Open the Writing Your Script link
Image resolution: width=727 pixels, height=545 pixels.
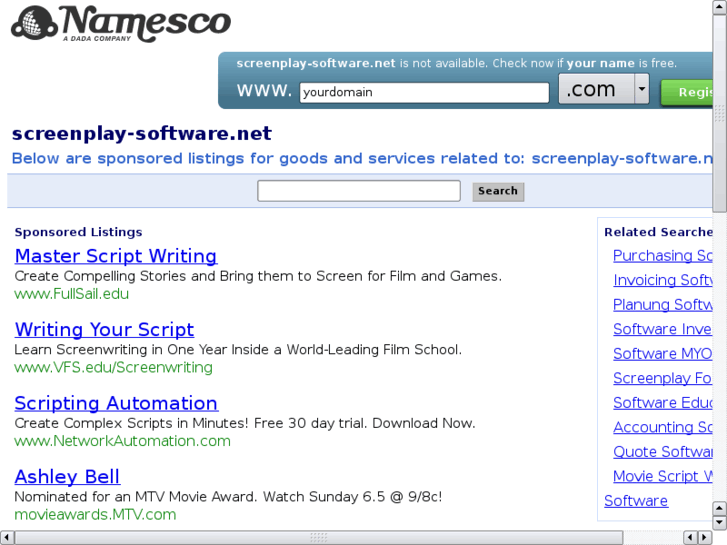point(104,329)
